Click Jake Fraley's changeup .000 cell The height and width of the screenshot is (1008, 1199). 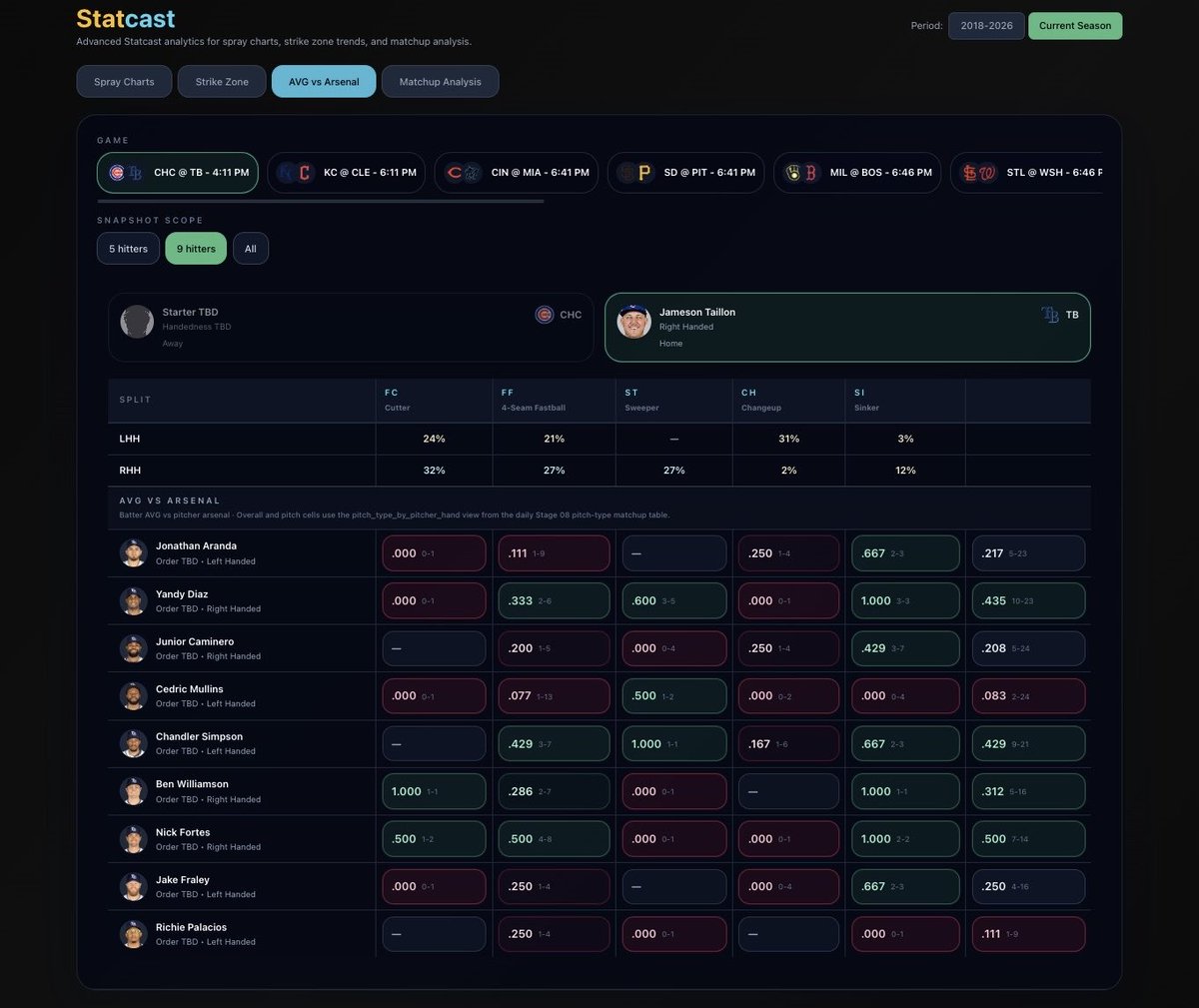(788, 886)
